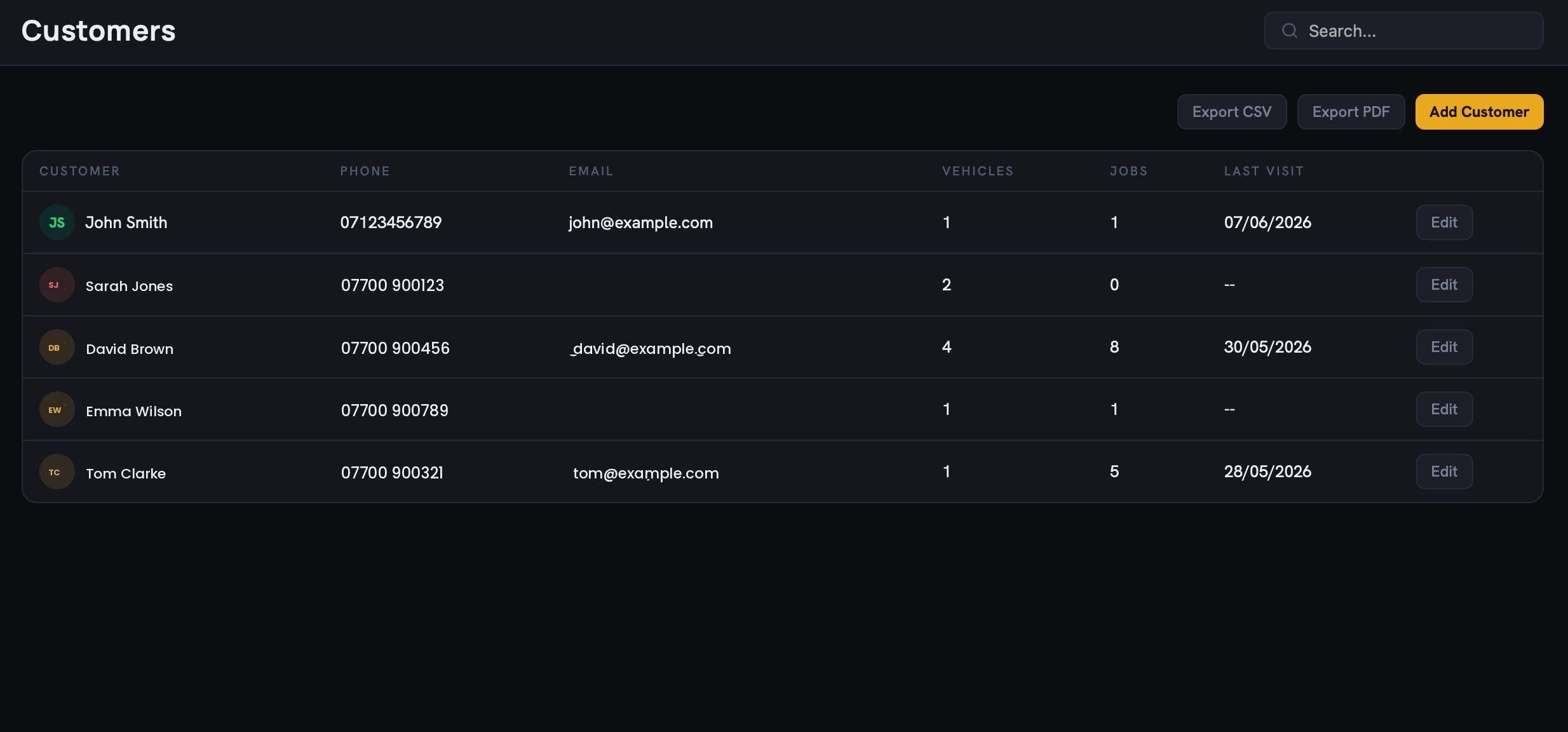Click the Customers page title
The width and height of the screenshot is (1568, 732).
(x=98, y=30)
